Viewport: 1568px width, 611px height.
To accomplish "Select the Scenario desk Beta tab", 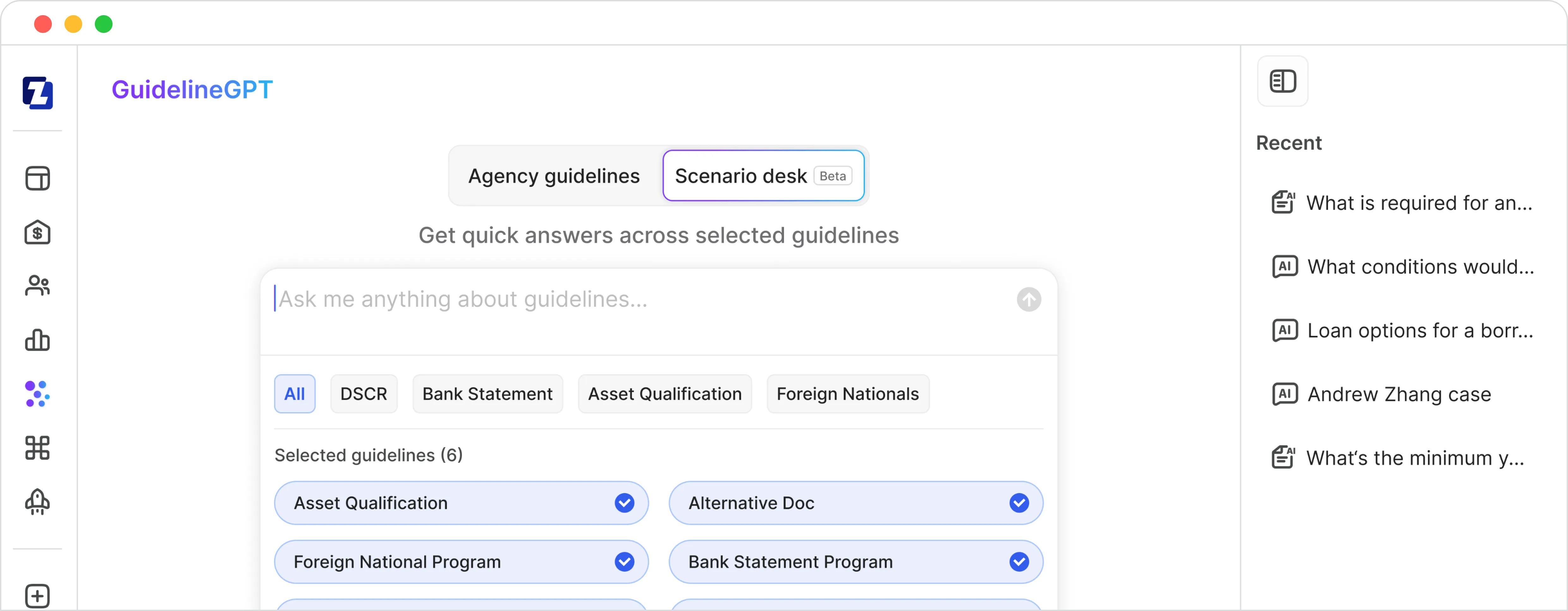I will [763, 176].
